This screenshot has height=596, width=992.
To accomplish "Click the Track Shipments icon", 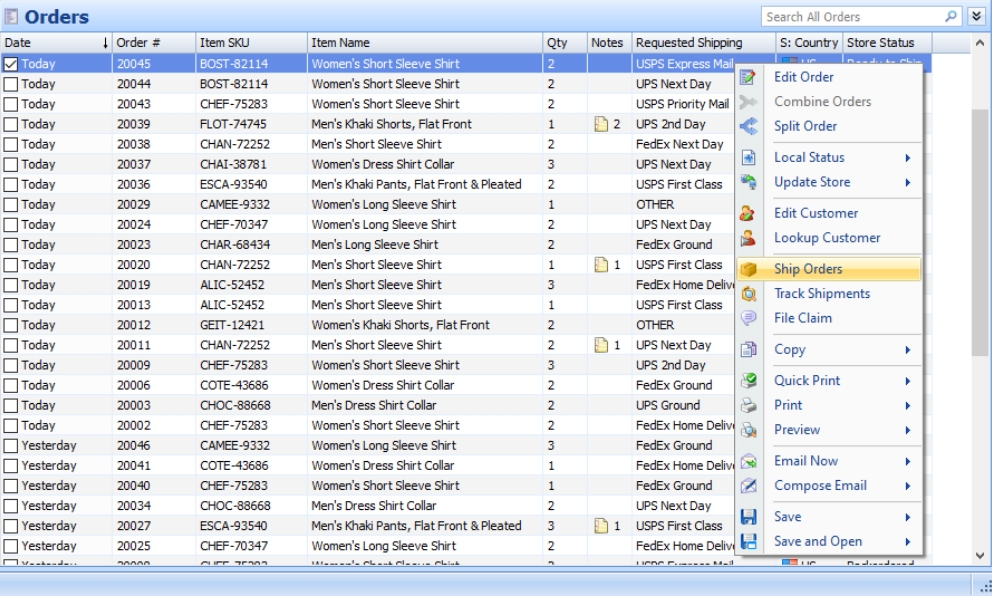I will click(x=748, y=294).
